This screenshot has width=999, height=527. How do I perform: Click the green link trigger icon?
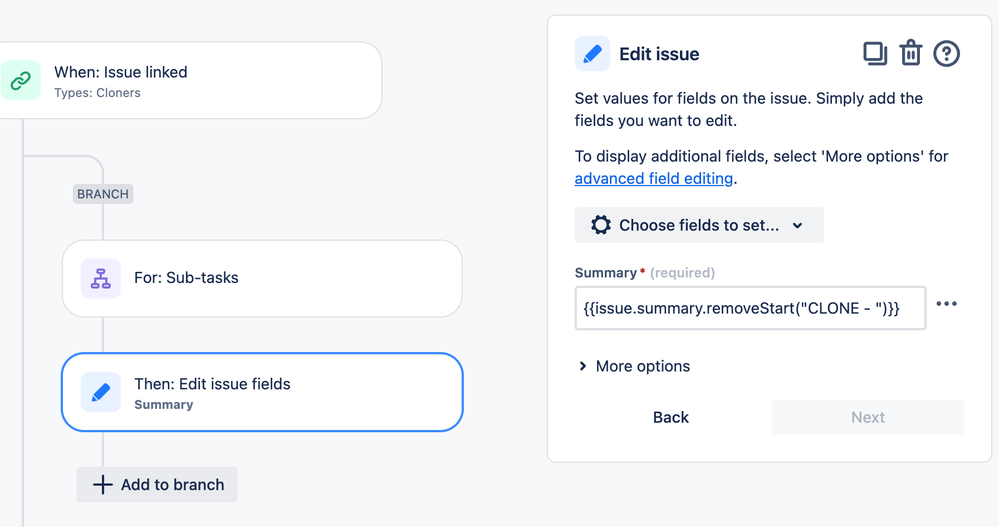[x=20, y=80]
